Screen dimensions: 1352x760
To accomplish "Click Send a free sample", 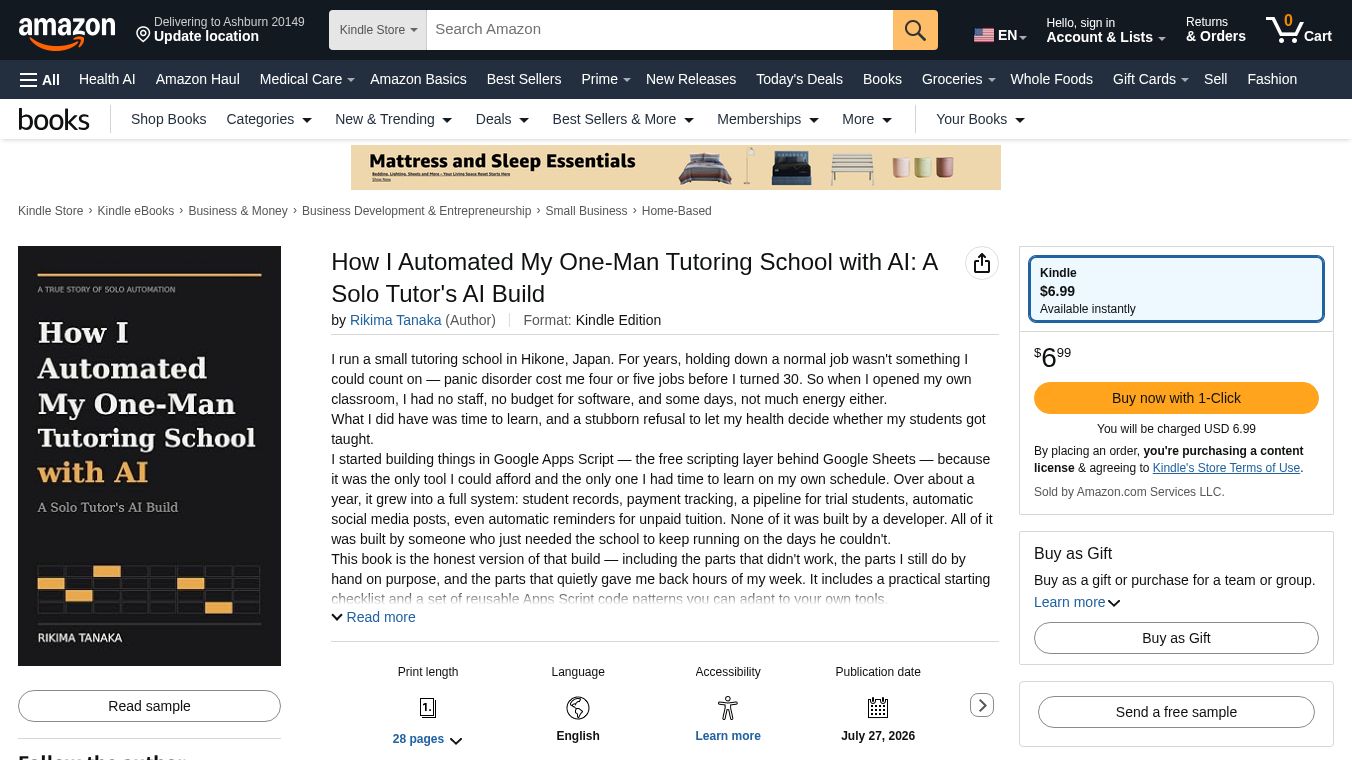I will [x=1176, y=712].
